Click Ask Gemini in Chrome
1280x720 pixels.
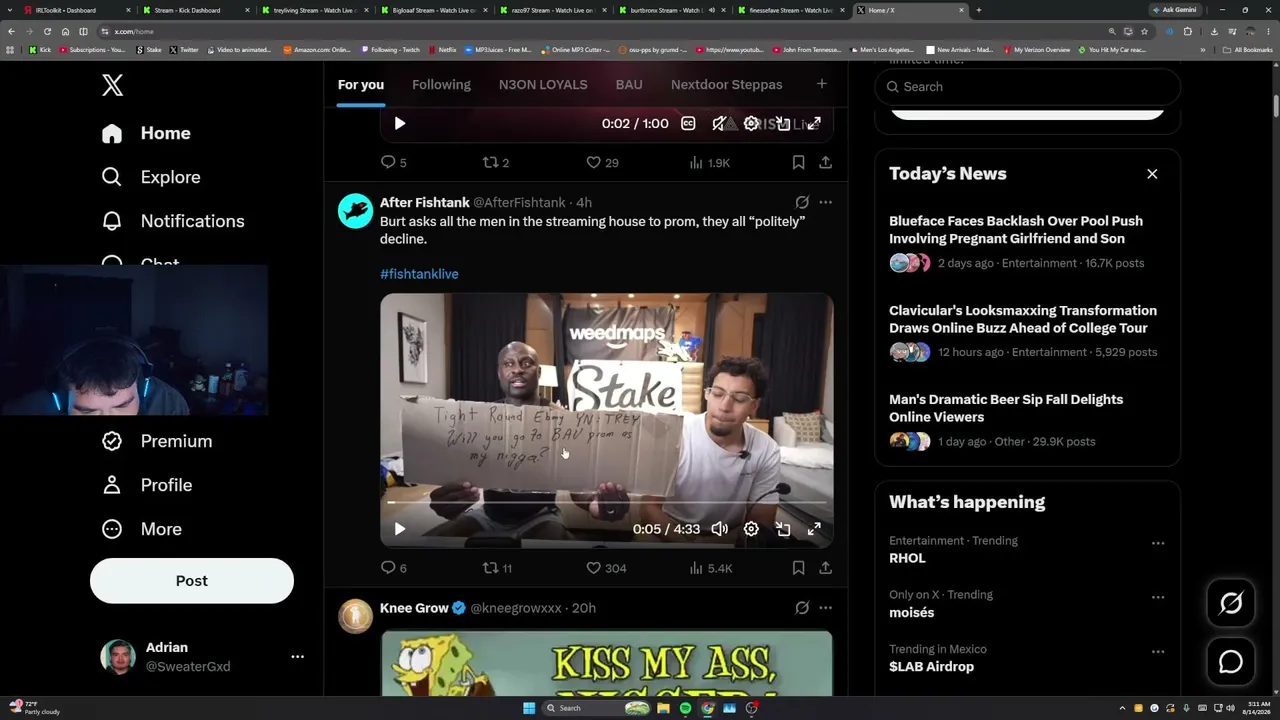(x=1175, y=10)
